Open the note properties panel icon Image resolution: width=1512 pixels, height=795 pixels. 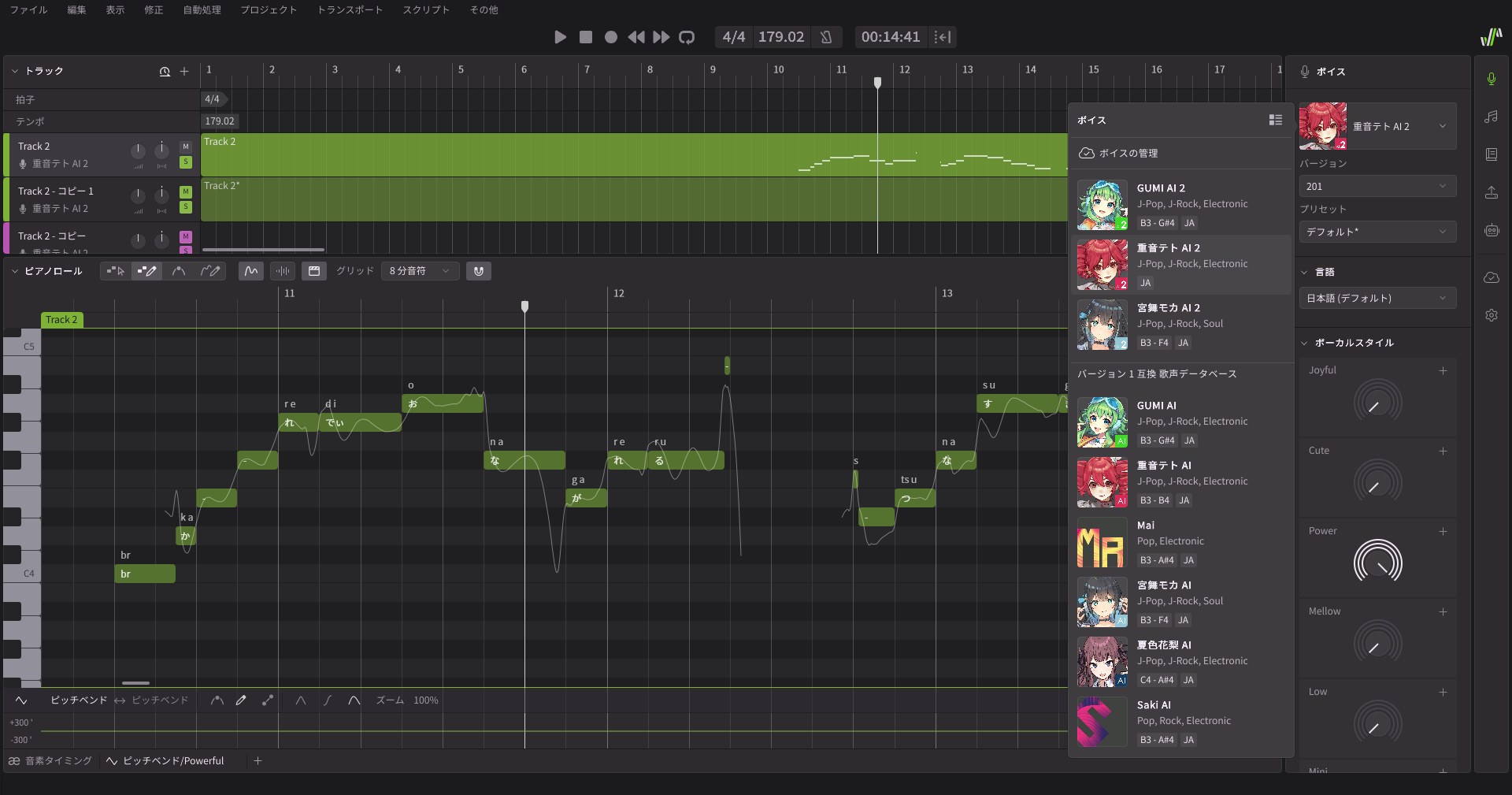point(1491,117)
